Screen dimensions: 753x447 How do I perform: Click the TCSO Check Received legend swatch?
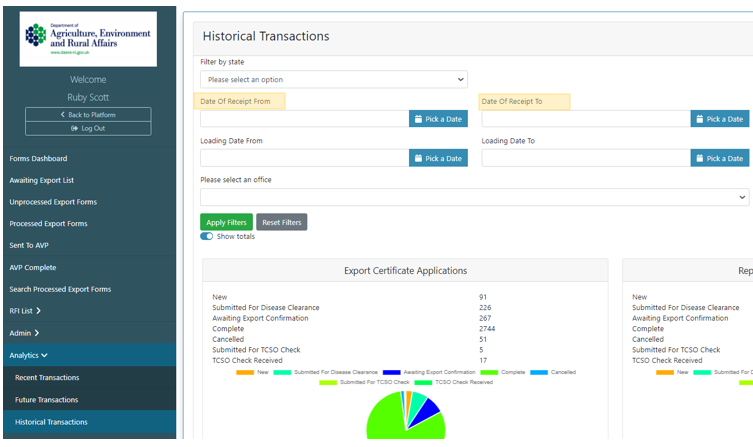(424, 383)
